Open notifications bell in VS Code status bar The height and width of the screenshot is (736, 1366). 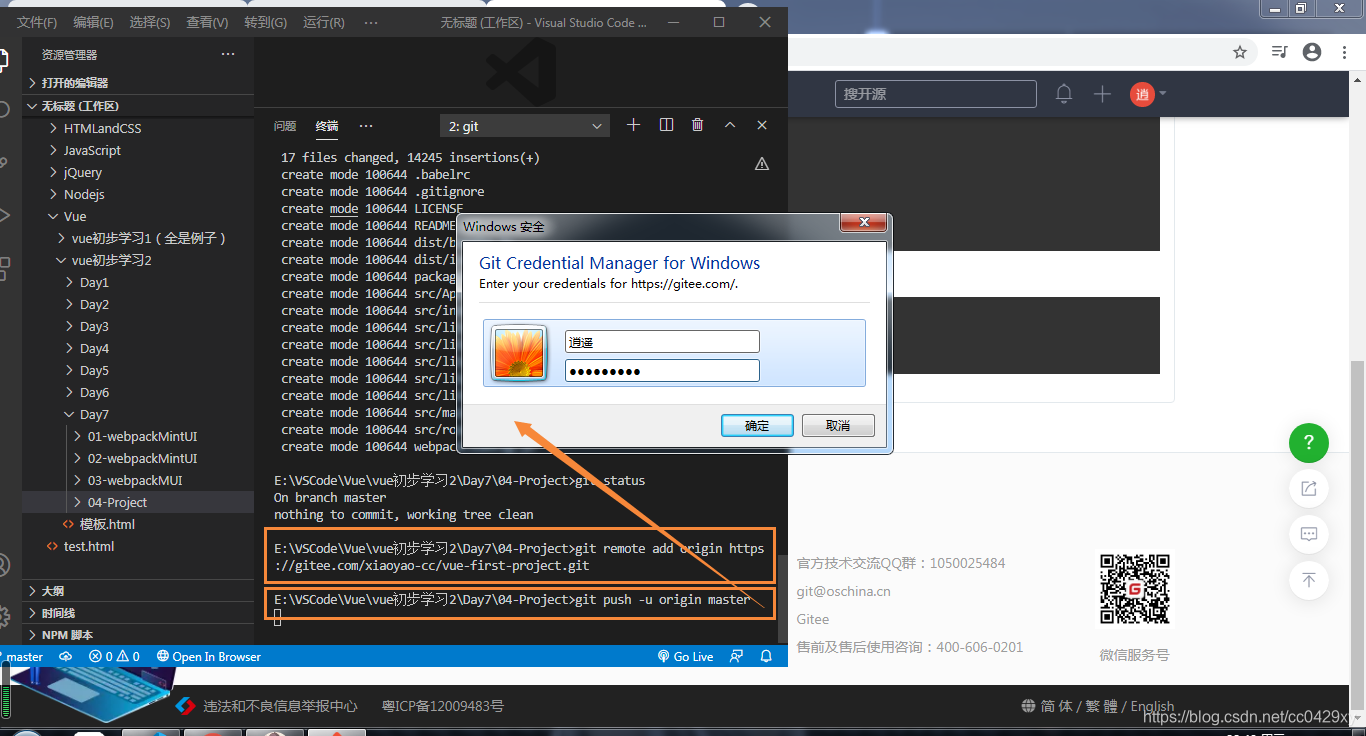(x=766, y=657)
